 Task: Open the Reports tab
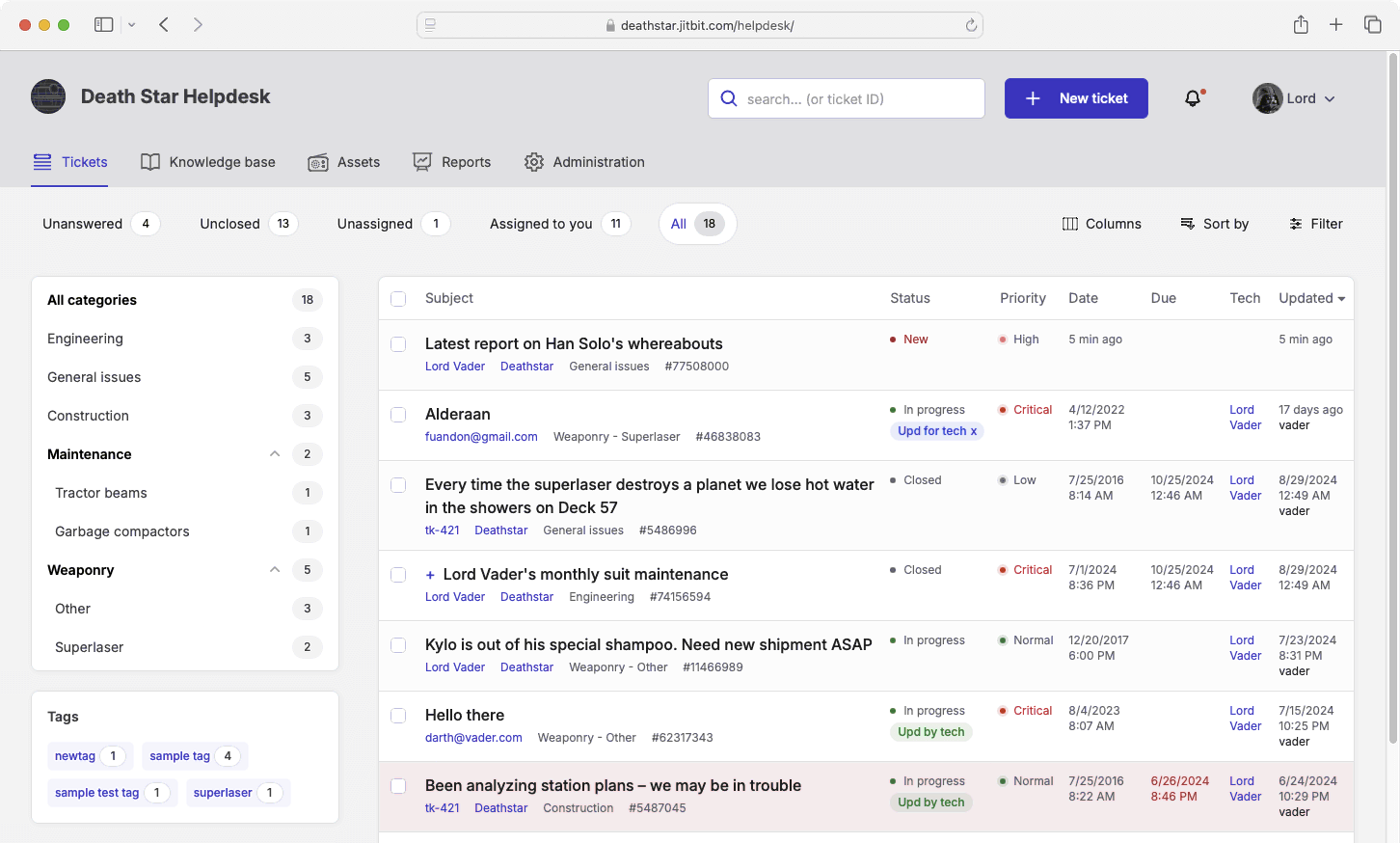452,162
